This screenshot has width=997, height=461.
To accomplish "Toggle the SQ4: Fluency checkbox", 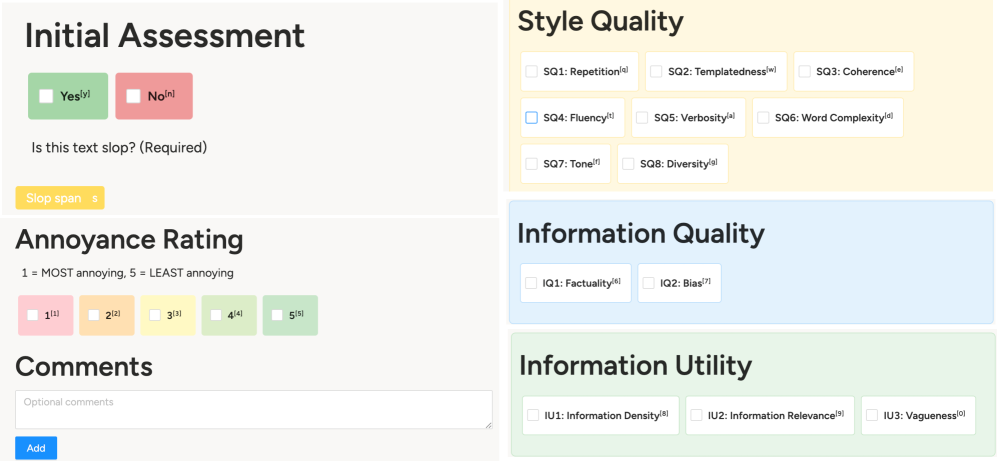I will coord(532,117).
